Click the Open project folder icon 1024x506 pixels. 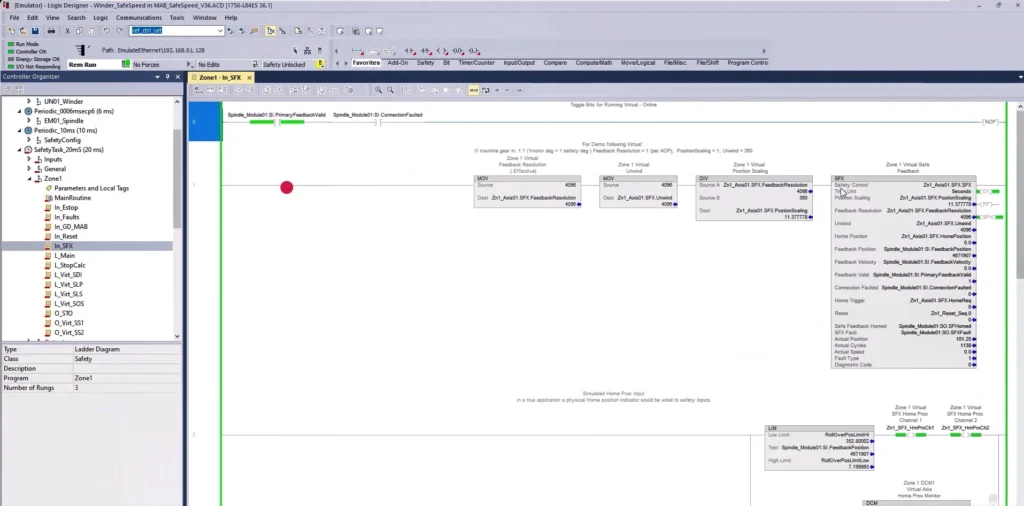pyautogui.click(x=23, y=31)
